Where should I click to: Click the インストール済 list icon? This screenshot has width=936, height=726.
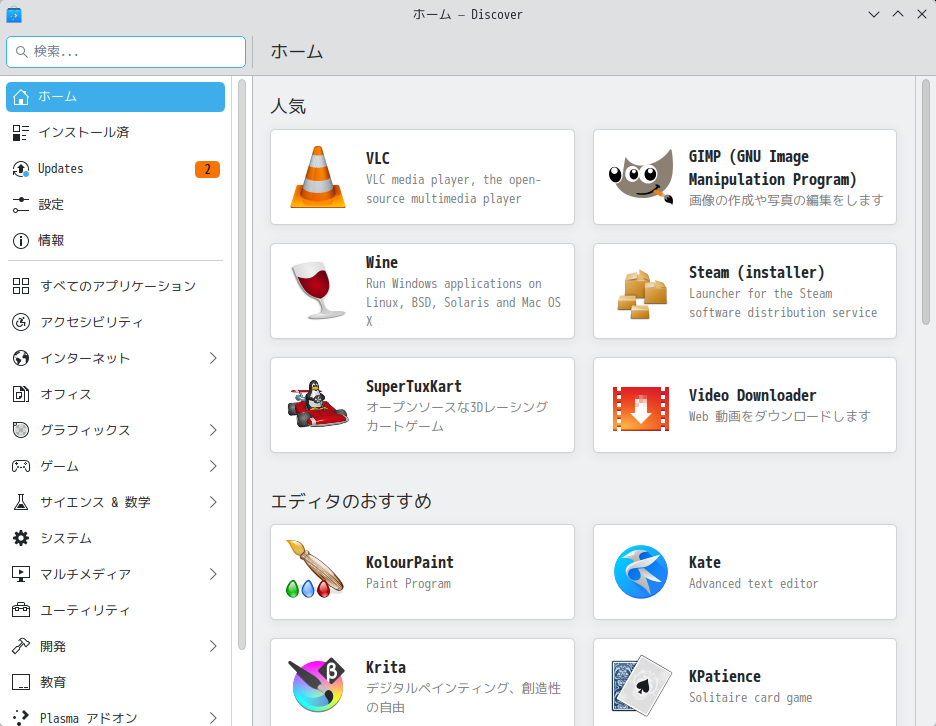point(21,133)
